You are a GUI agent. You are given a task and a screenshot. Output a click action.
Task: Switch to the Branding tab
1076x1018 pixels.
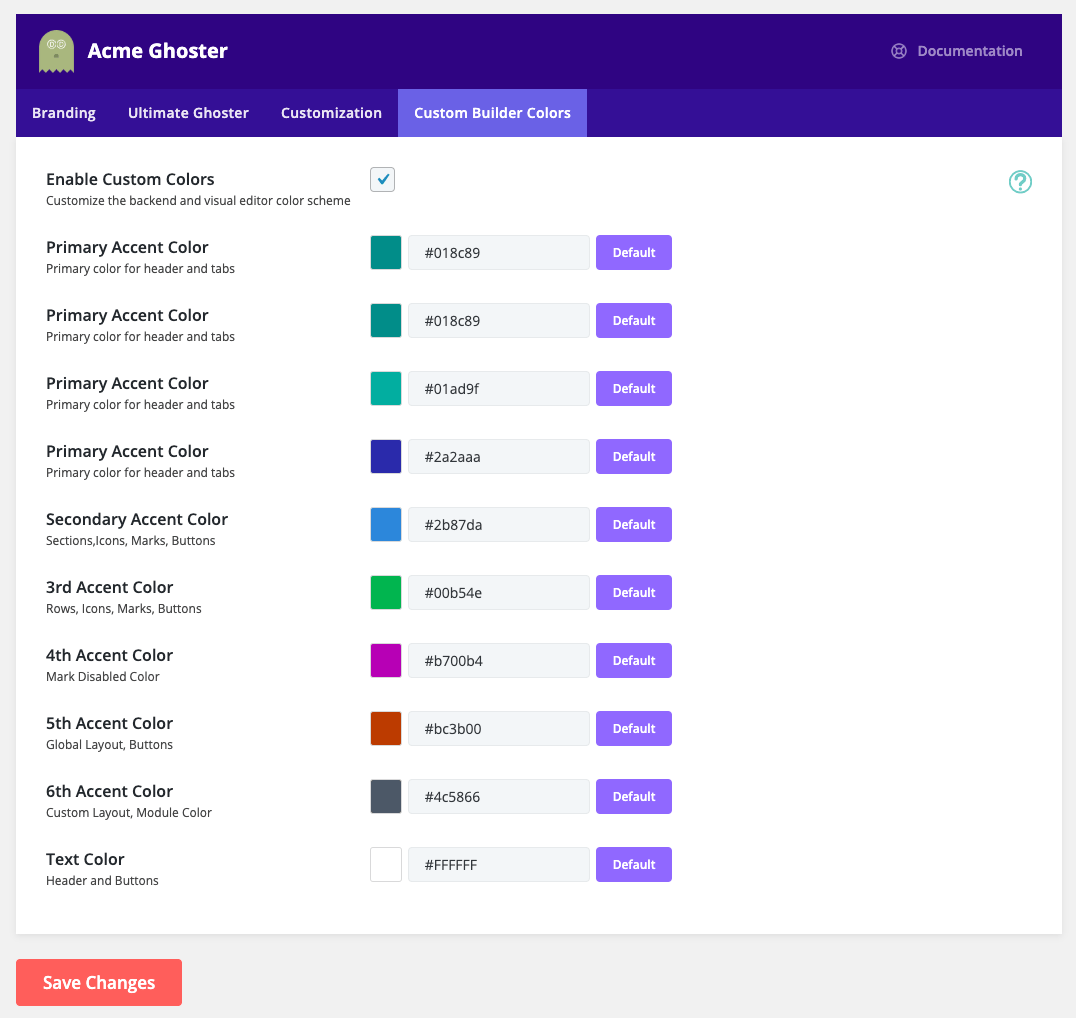tap(64, 113)
